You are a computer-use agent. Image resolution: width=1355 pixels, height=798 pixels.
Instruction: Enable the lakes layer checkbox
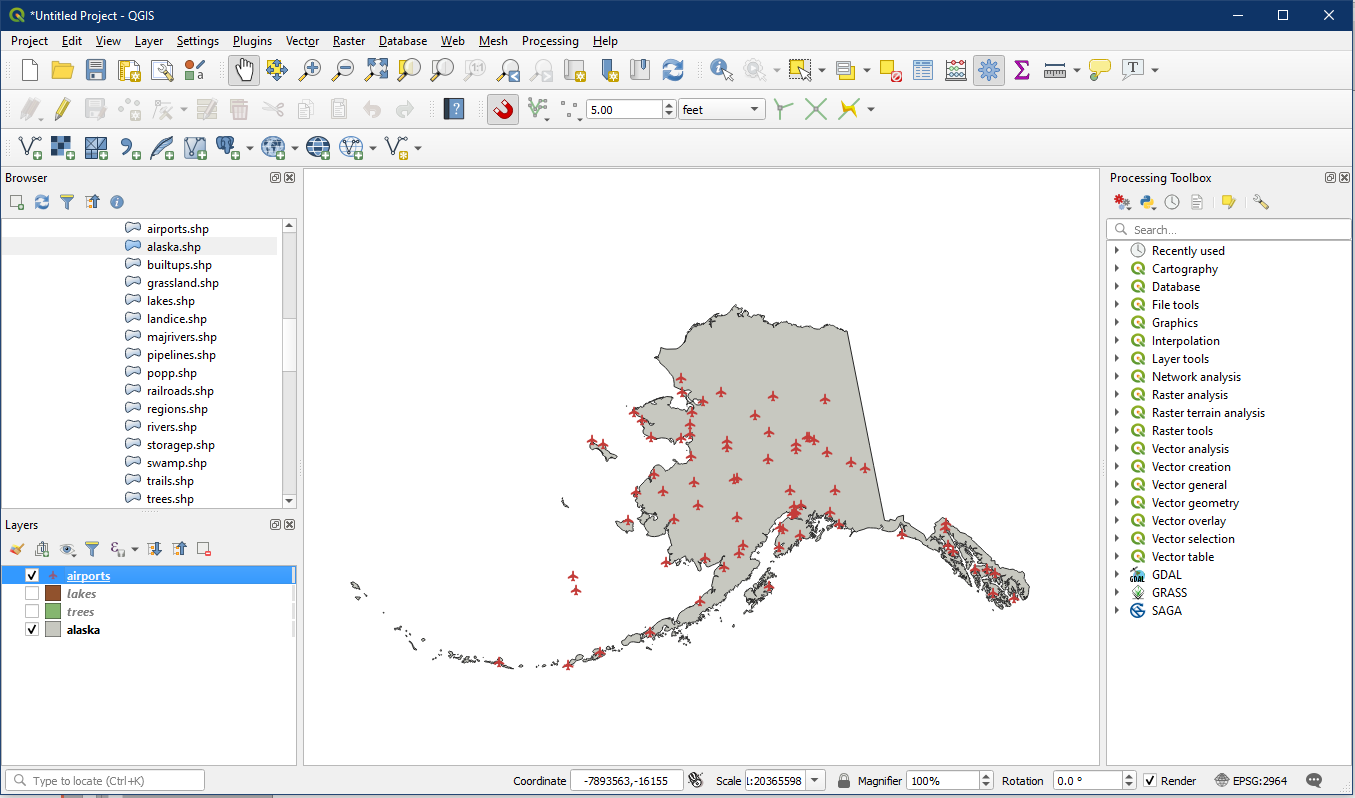coord(32,594)
